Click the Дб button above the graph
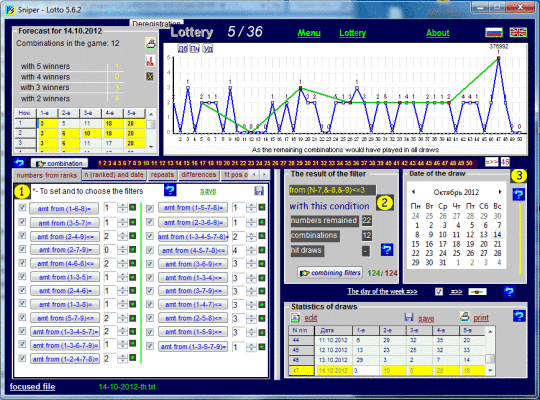This screenshot has width=540, height=400. click(x=183, y=49)
